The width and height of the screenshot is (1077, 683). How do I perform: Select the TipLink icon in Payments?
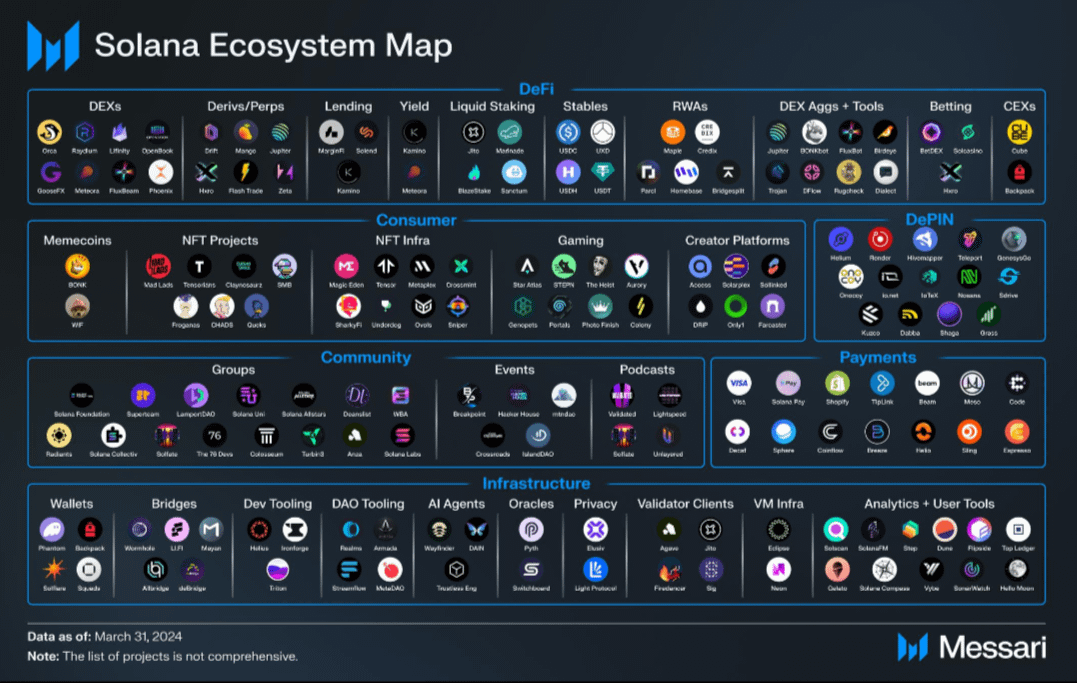[882, 383]
